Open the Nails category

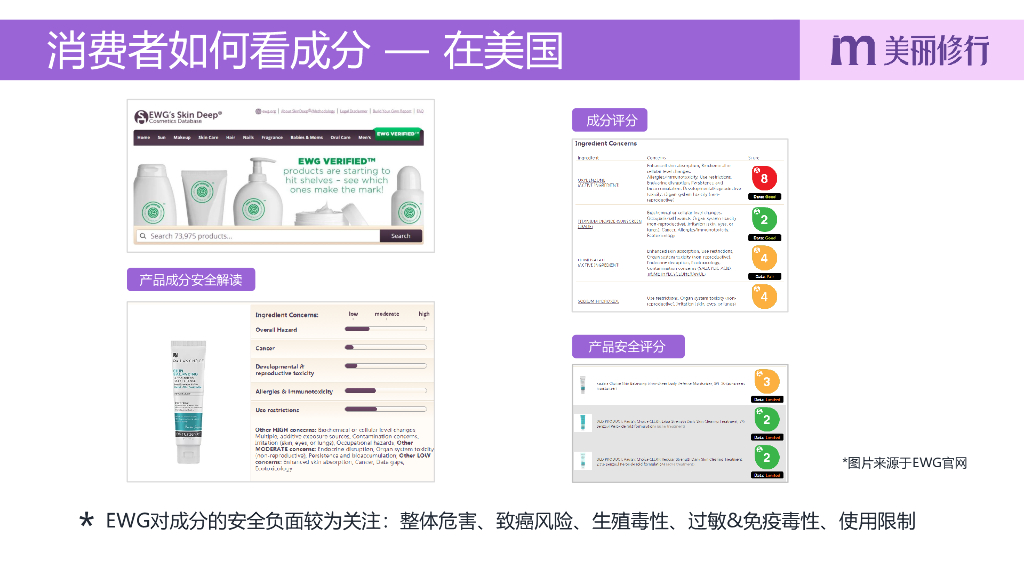click(x=248, y=138)
